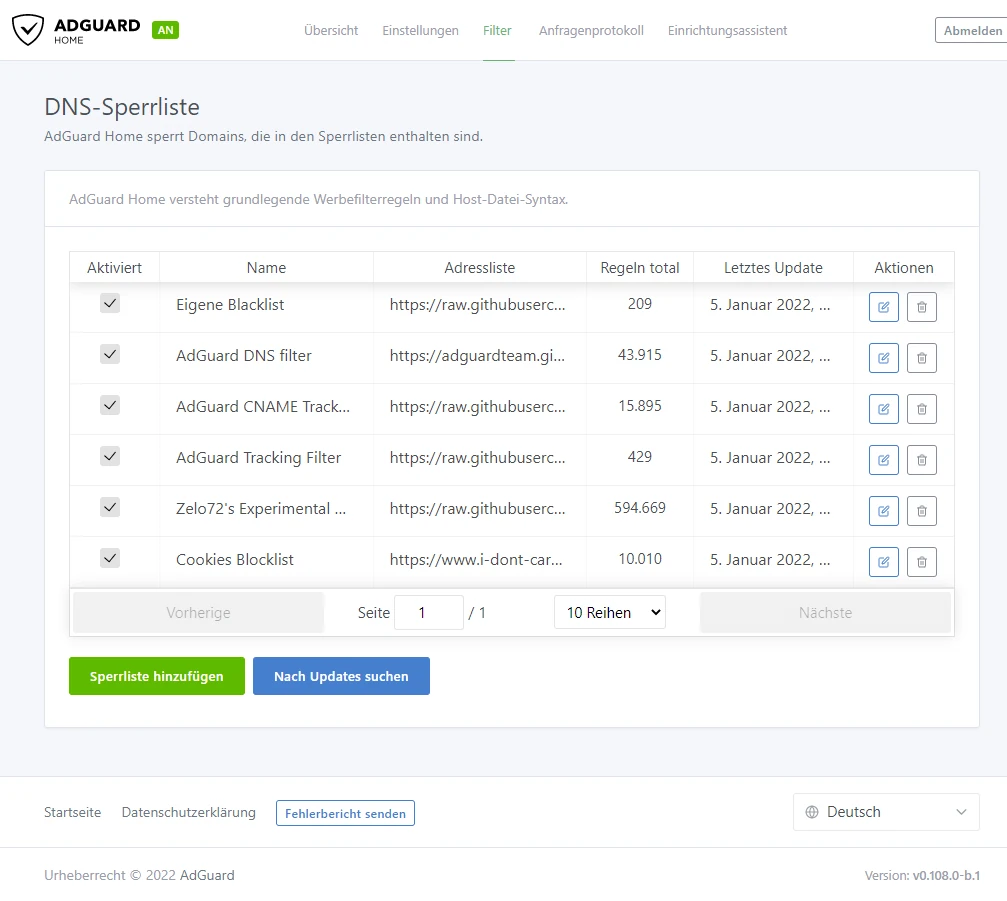Screen dimensions: 1007x901
Task: Go to the Anfragenprotokoll tab
Action: pos(591,30)
